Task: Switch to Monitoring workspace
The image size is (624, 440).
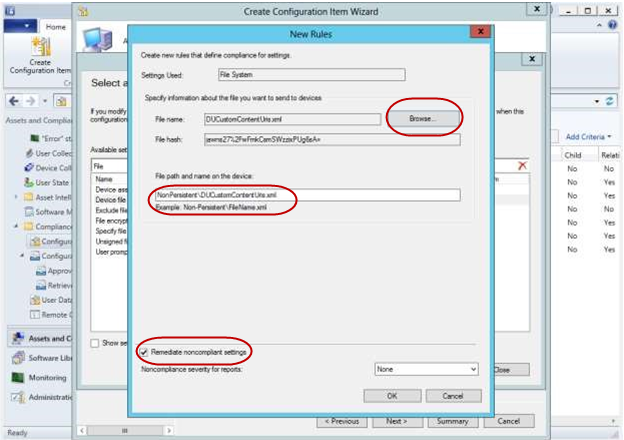Action: (40, 378)
